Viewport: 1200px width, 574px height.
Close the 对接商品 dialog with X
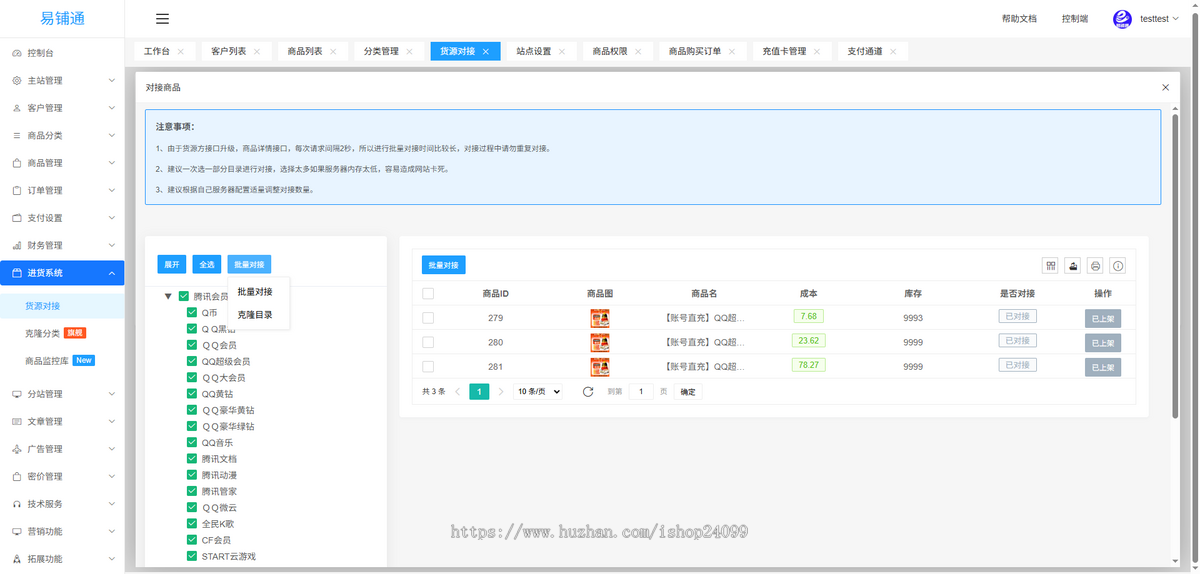(x=1165, y=87)
